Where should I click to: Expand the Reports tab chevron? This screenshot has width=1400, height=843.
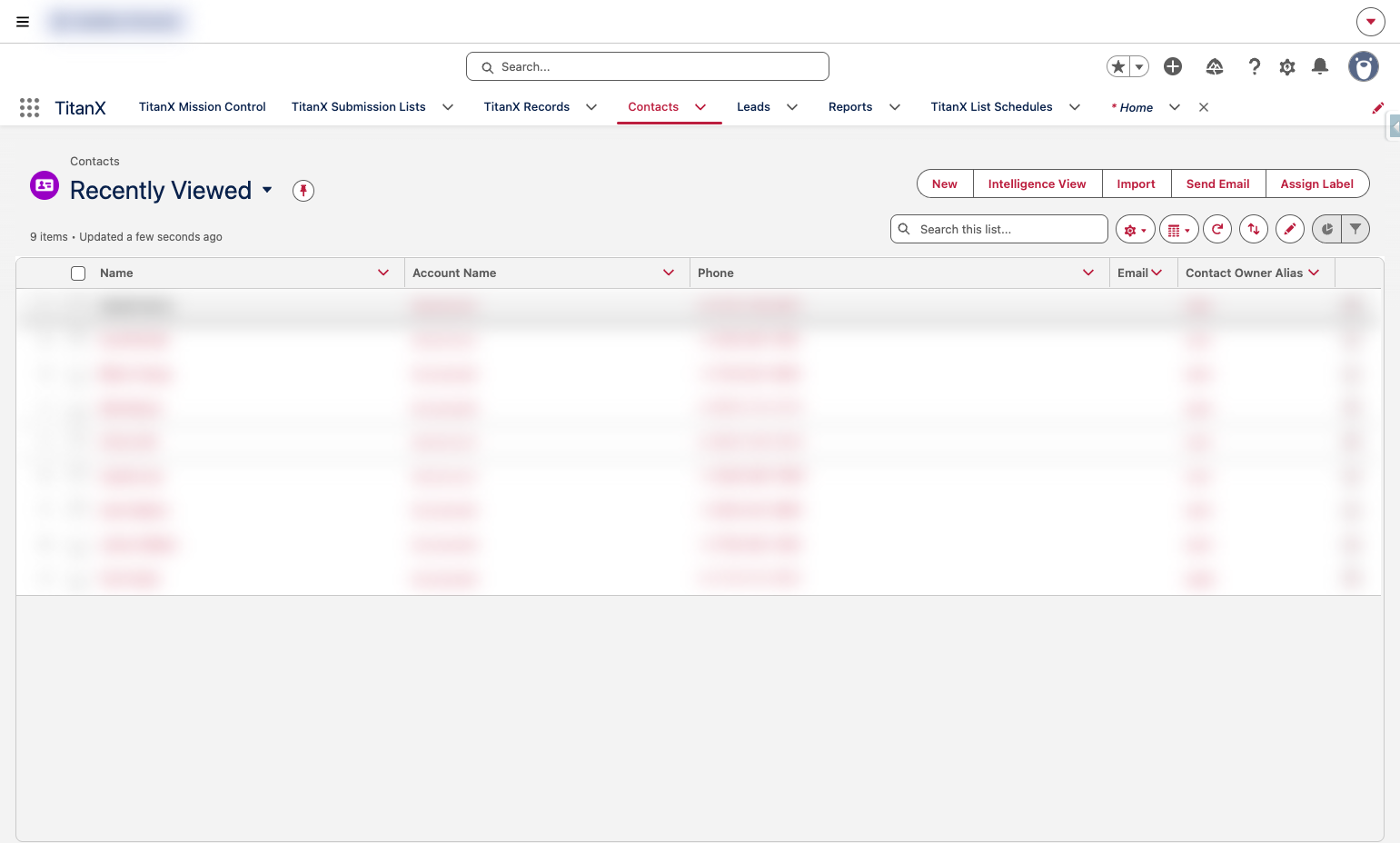[895, 107]
